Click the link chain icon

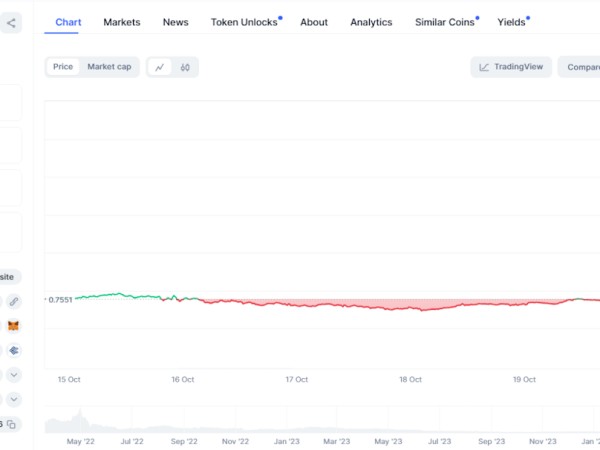pos(14,302)
